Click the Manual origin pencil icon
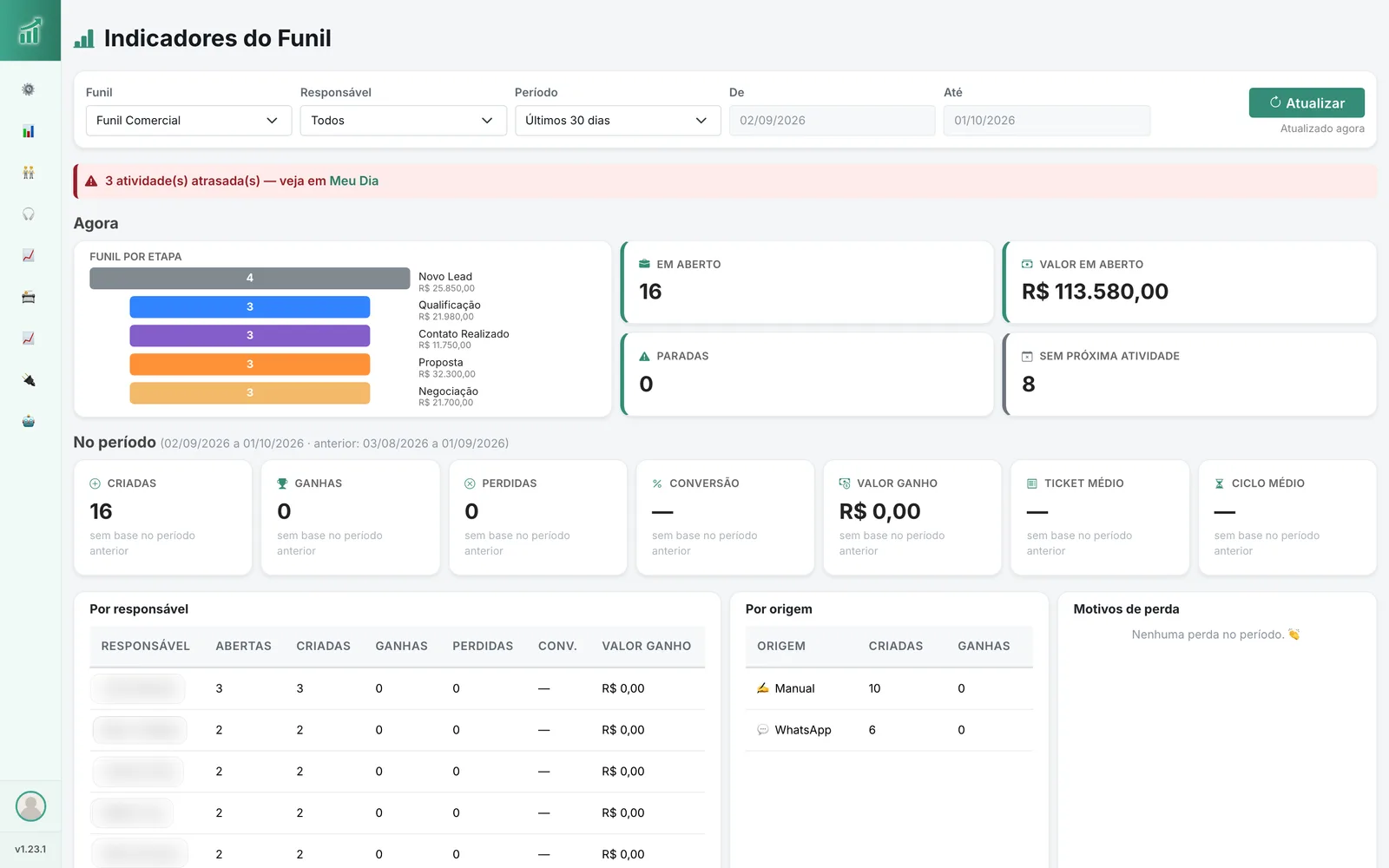This screenshot has width=1389, height=868. tap(762, 688)
